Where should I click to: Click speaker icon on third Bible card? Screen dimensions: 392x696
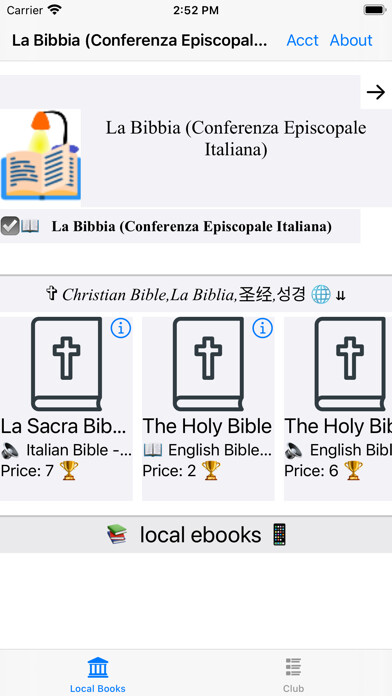pyautogui.click(x=294, y=450)
